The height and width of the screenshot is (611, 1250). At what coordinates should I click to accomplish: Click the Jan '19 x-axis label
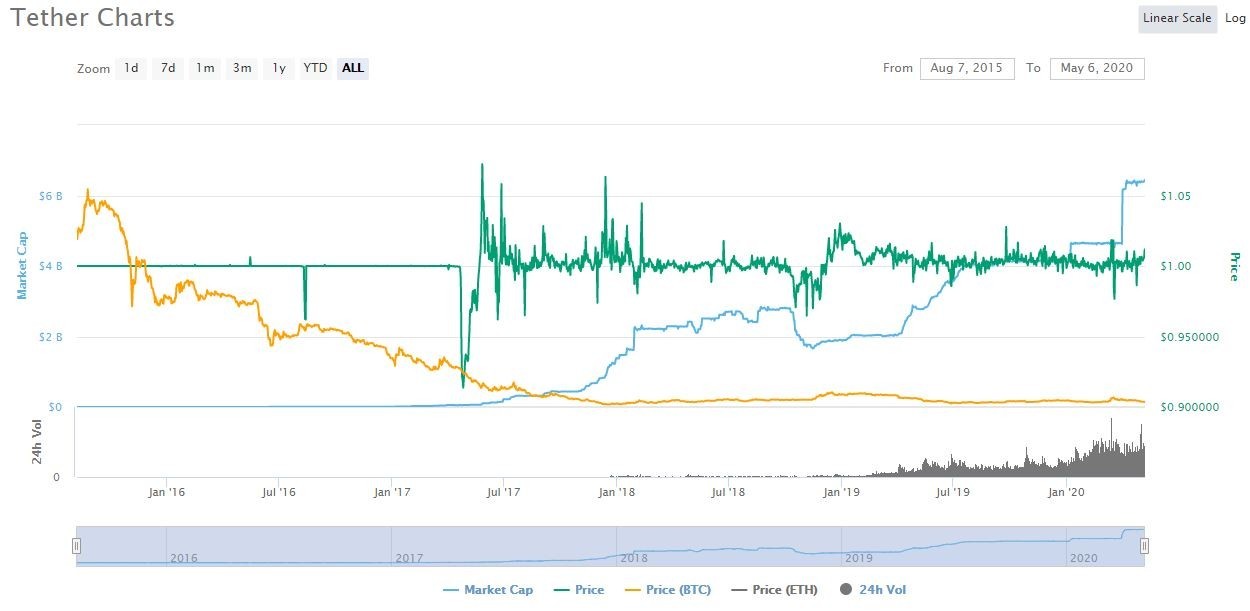click(842, 491)
